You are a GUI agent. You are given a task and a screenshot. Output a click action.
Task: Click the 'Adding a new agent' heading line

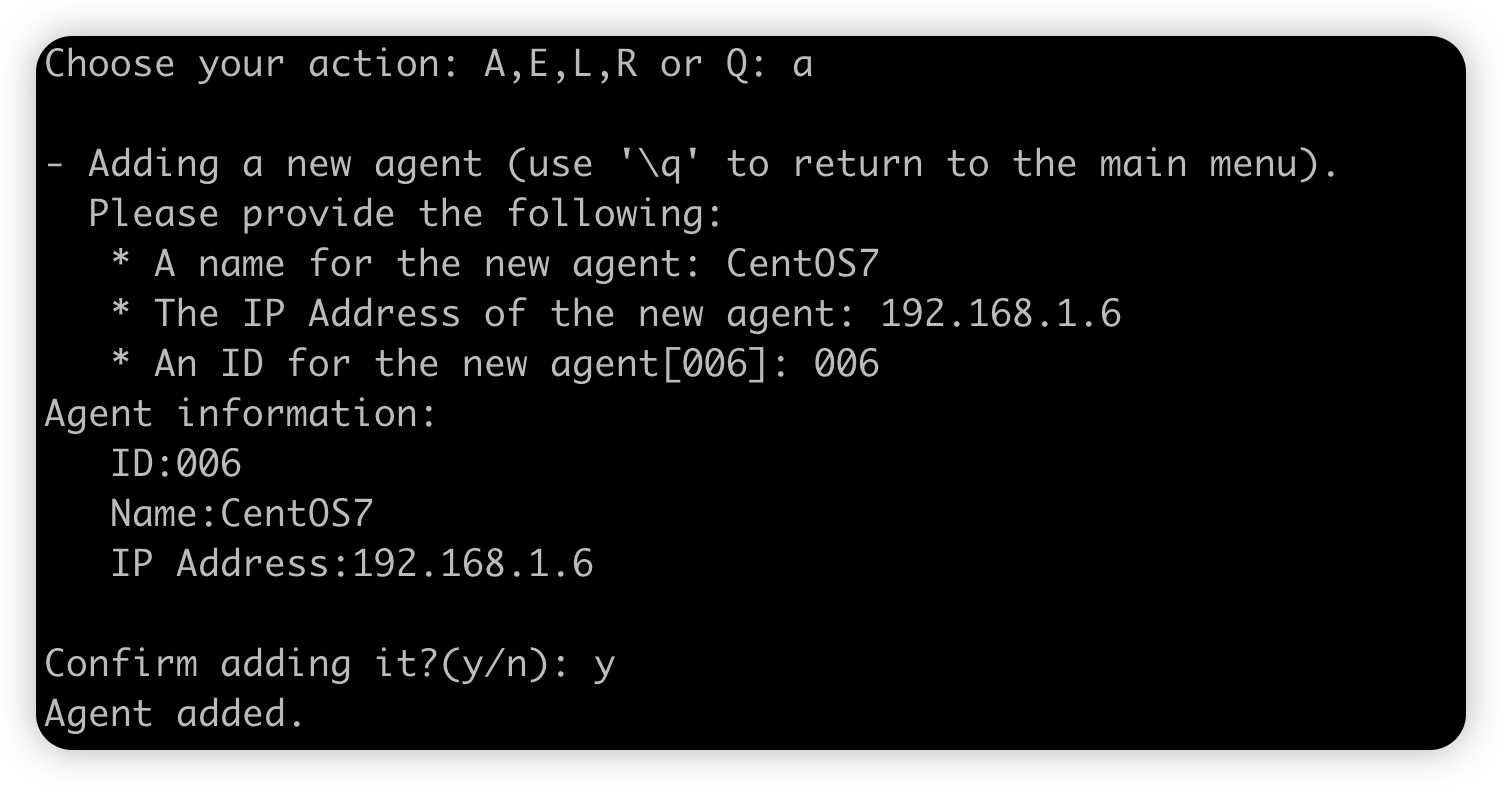click(x=691, y=164)
